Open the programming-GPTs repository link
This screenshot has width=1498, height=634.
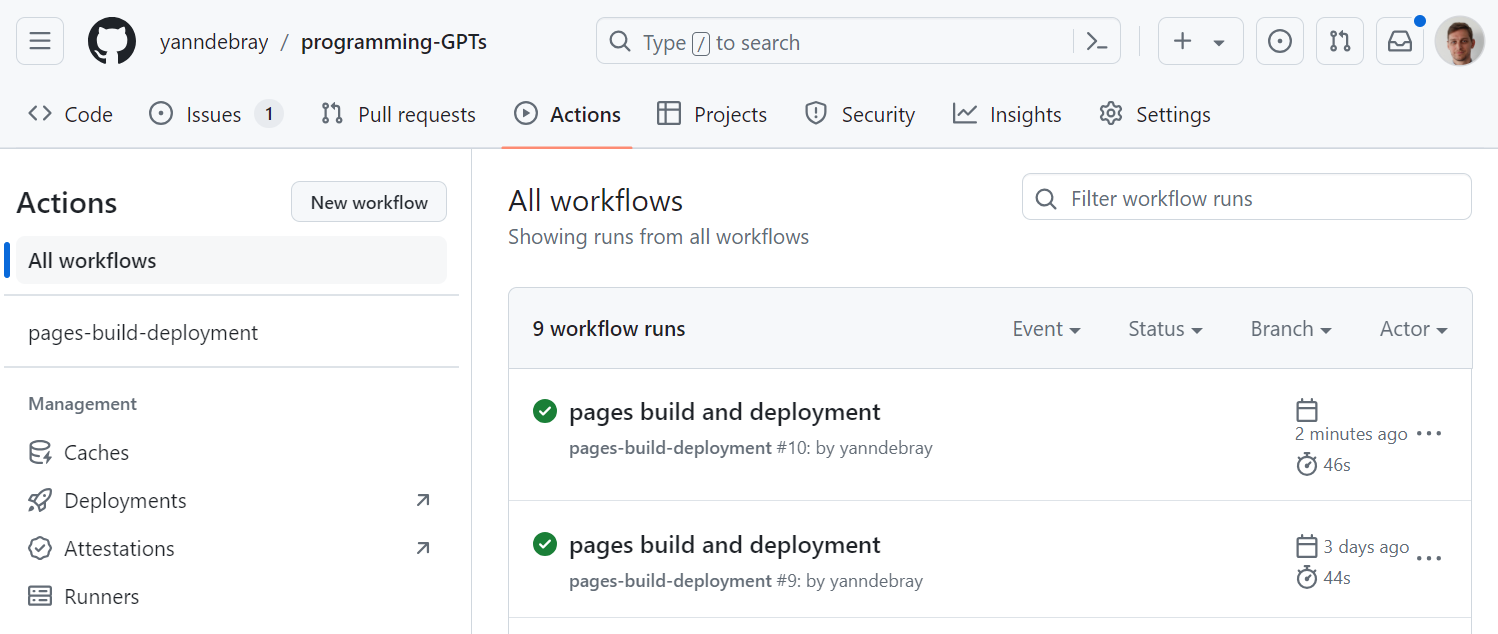(394, 42)
